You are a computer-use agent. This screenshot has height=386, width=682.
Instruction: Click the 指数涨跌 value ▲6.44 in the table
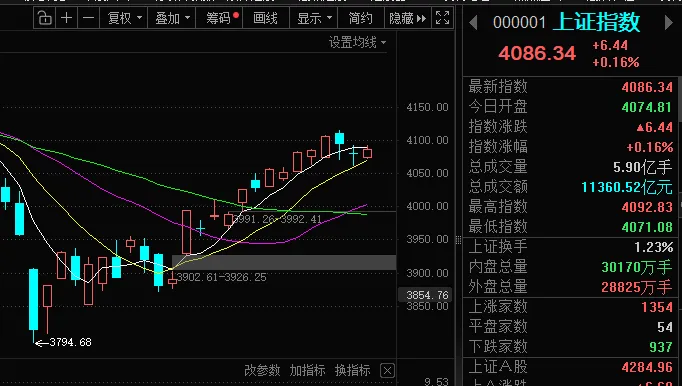(x=655, y=127)
